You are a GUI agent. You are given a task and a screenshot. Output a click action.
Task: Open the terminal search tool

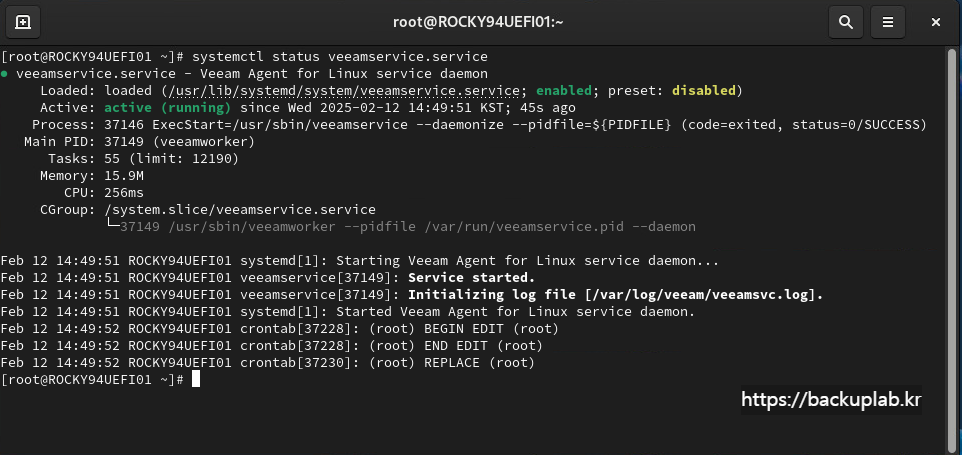(846, 23)
